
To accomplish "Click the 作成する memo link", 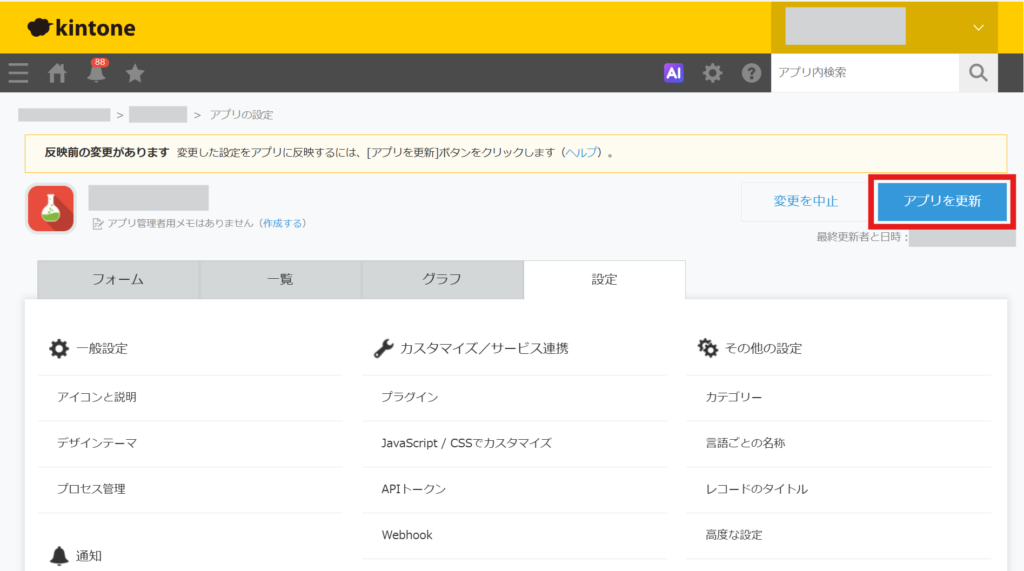I will coord(283,223).
